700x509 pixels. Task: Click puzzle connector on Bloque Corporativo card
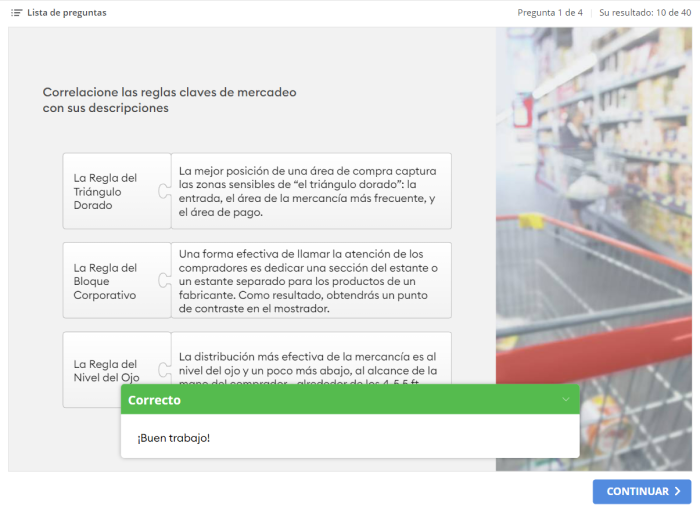pos(164,281)
